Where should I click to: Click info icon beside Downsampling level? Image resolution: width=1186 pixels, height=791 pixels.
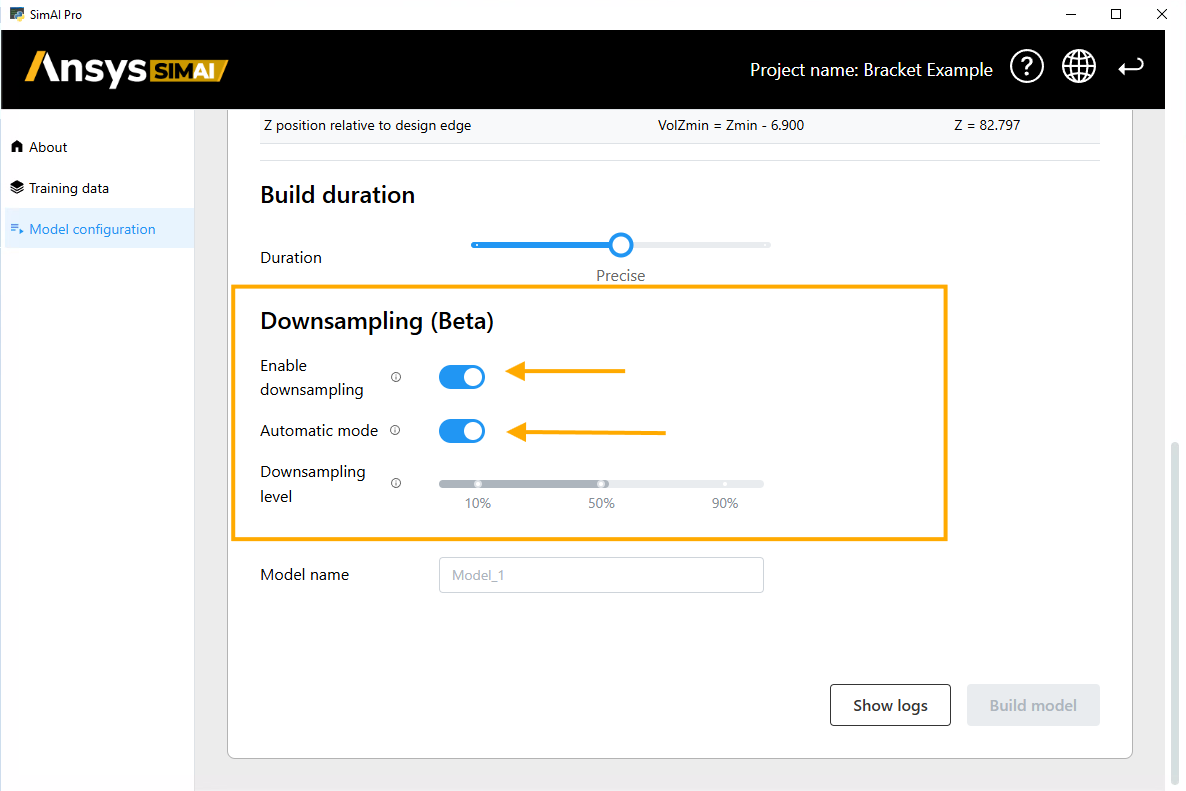(396, 483)
